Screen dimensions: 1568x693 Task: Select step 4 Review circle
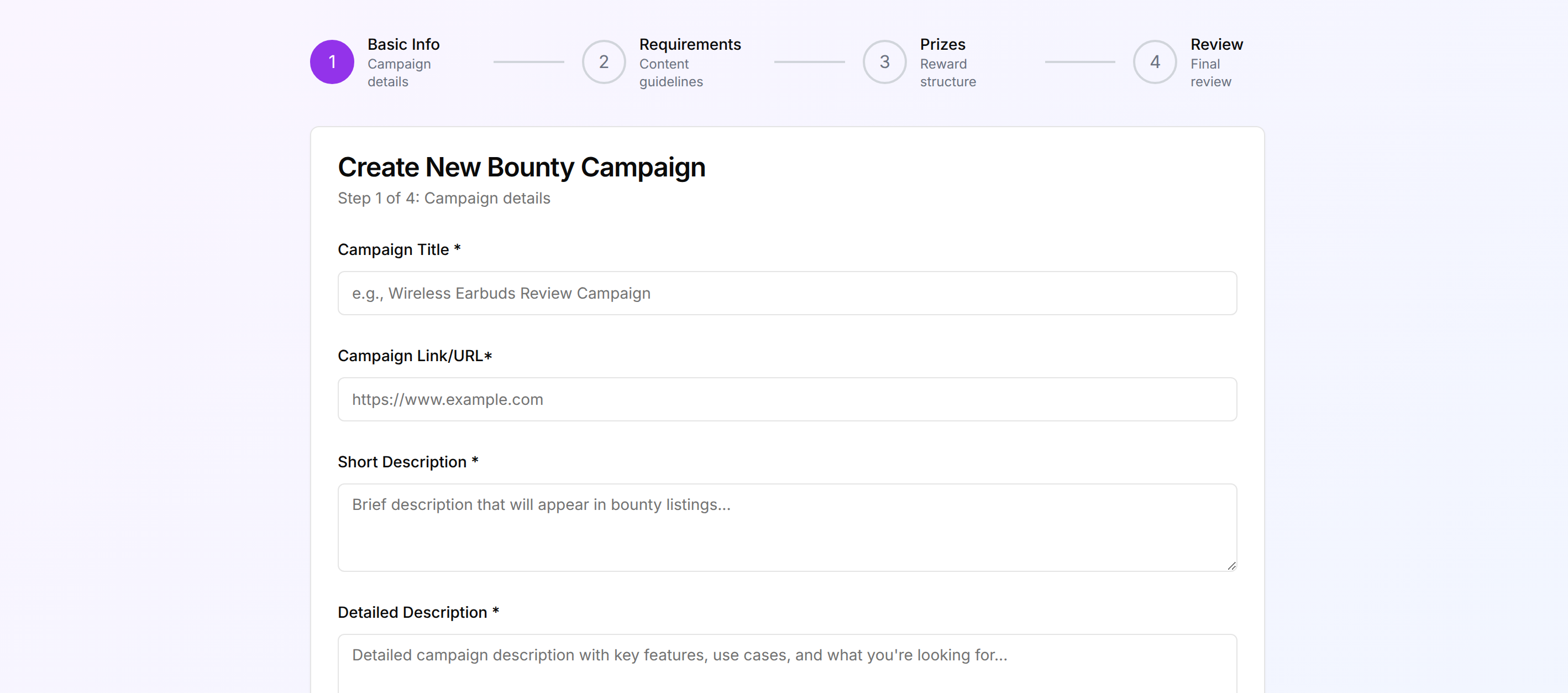pyautogui.click(x=1154, y=61)
